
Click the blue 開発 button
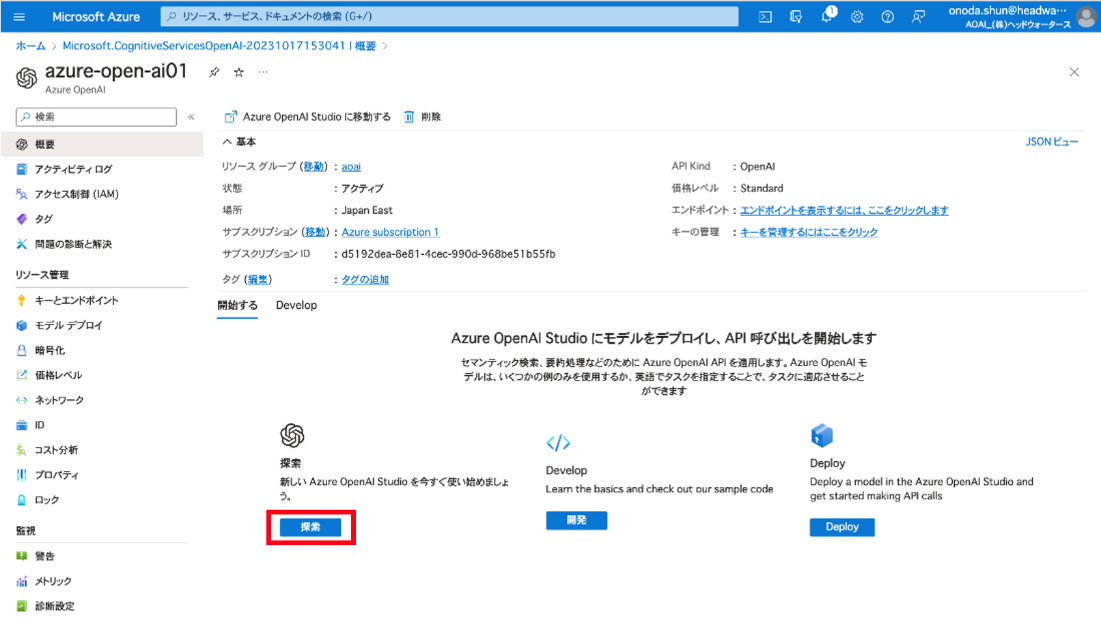[x=576, y=520]
